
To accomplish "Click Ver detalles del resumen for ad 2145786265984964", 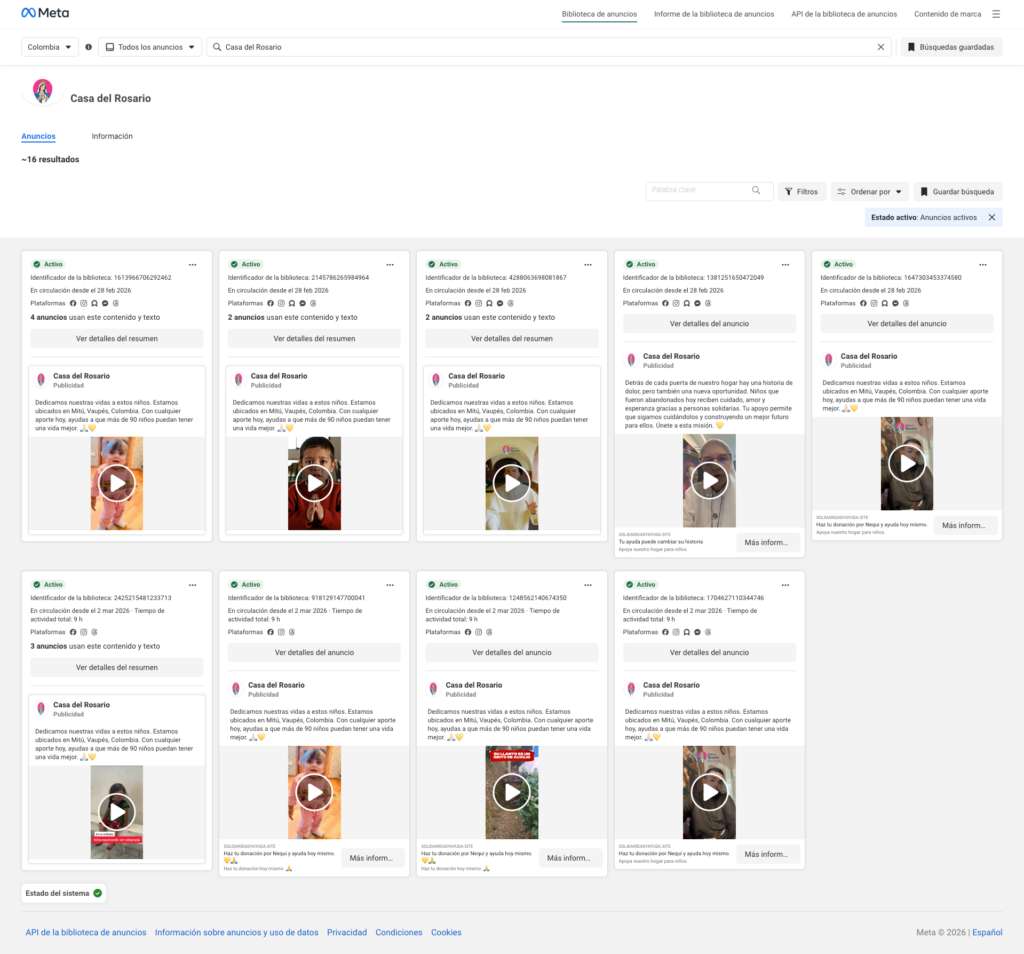I will [x=314, y=338].
